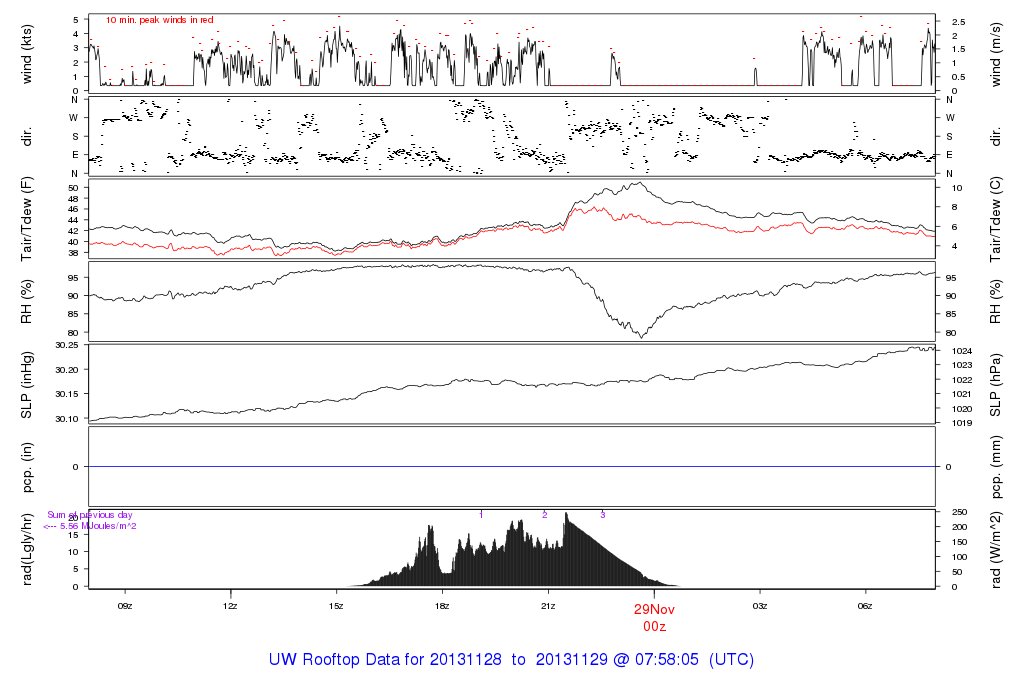Select the "Tair/Tdew (F)" axis label

(27, 216)
